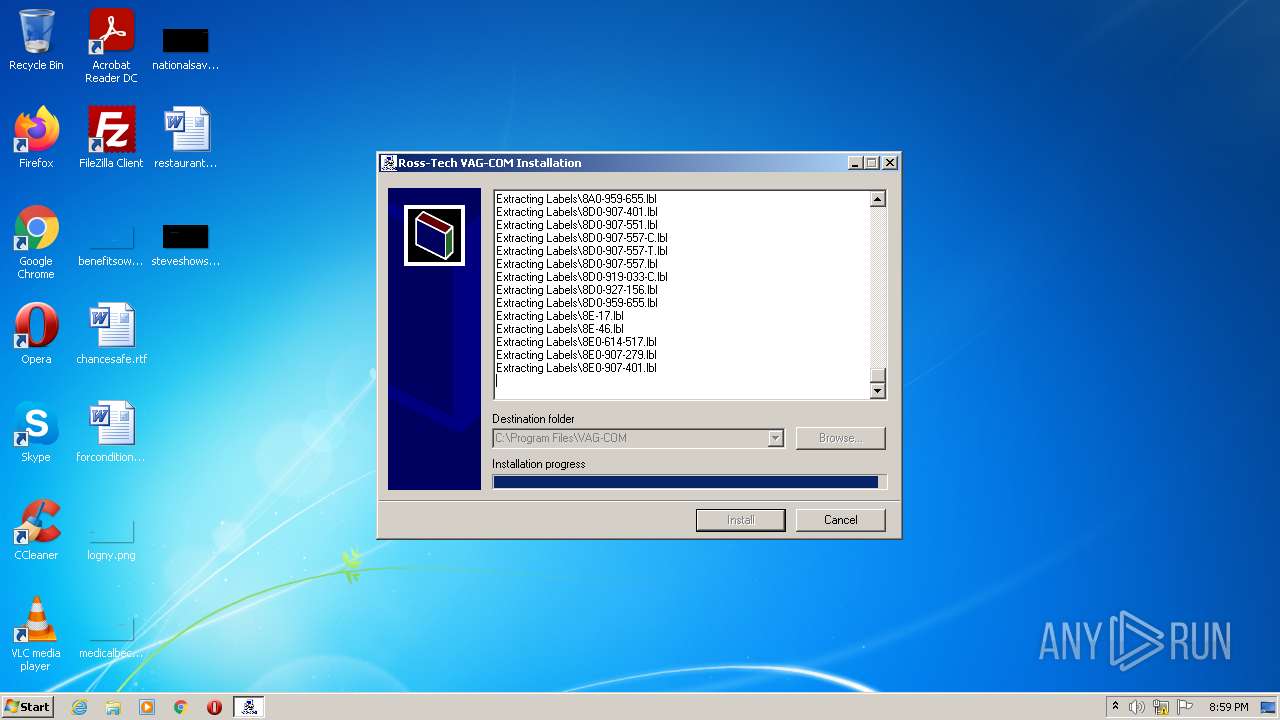Click the network tray icon
This screenshot has height=720, width=1280.
point(1161,707)
